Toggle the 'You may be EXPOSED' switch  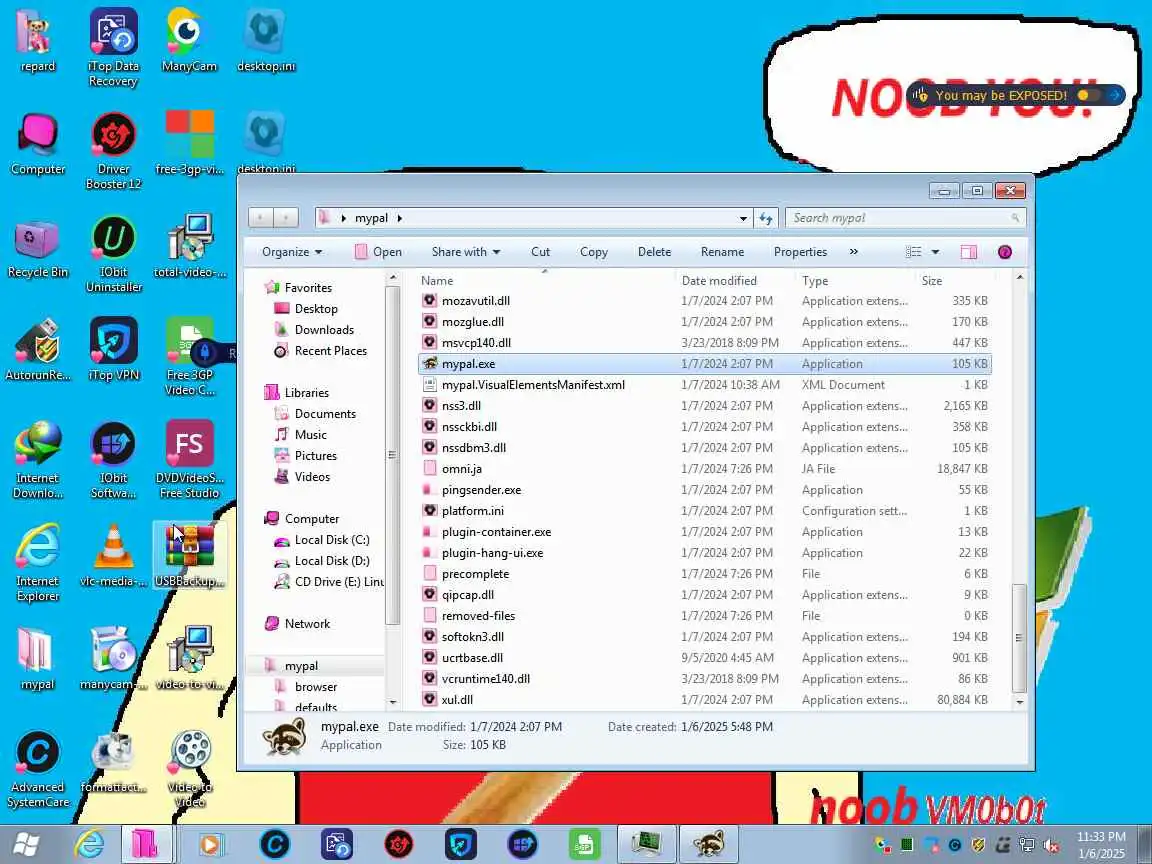1088,95
